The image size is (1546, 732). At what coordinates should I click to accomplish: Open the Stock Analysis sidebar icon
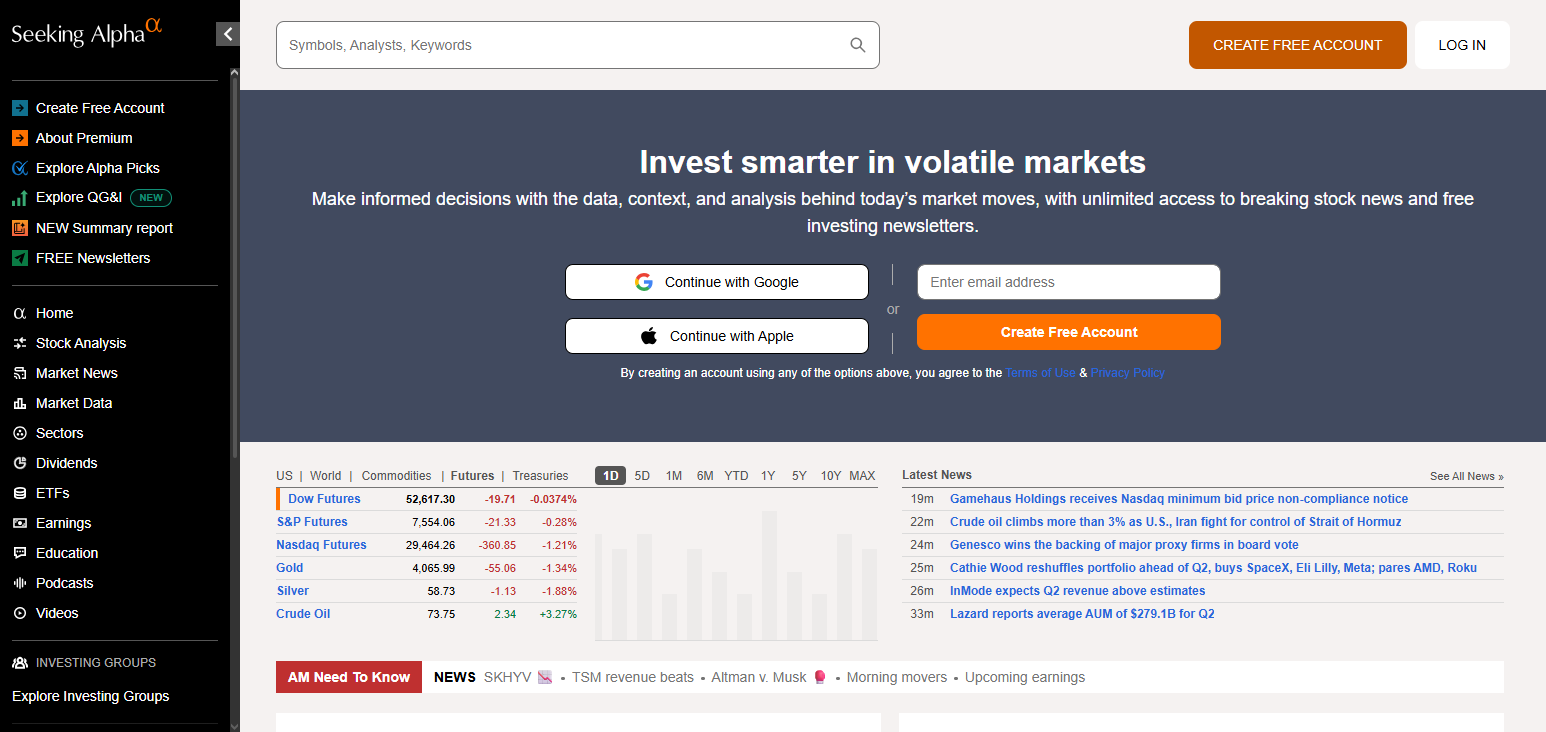(x=19, y=343)
